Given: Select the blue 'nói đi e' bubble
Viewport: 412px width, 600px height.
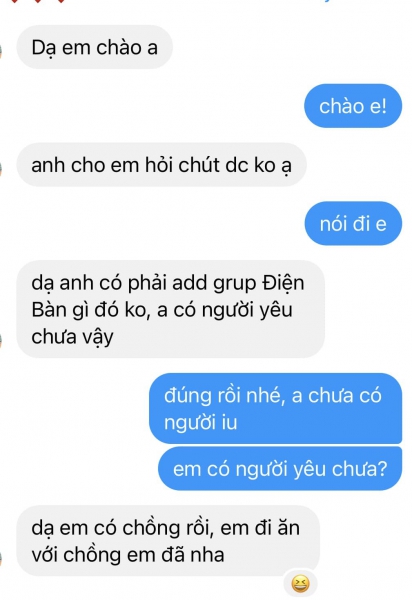Looking at the screenshot, I should (353, 223).
